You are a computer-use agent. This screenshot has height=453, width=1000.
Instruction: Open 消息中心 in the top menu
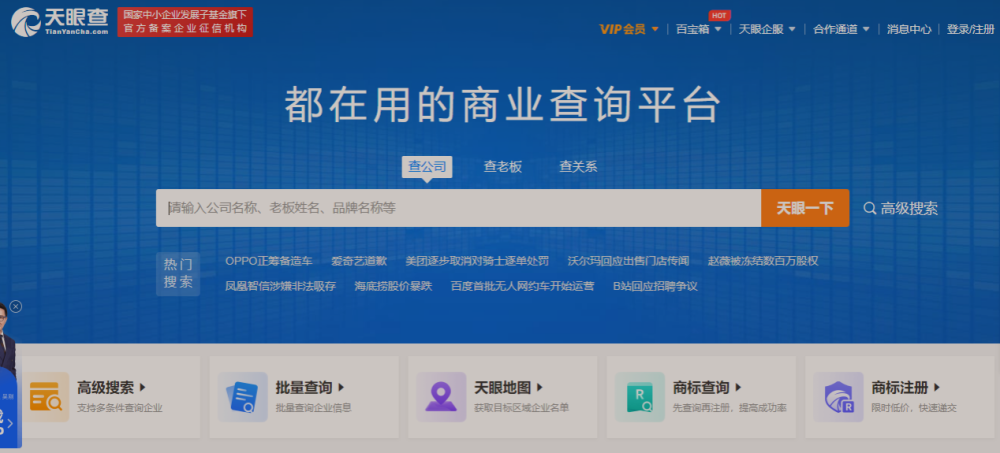point(909,29)
